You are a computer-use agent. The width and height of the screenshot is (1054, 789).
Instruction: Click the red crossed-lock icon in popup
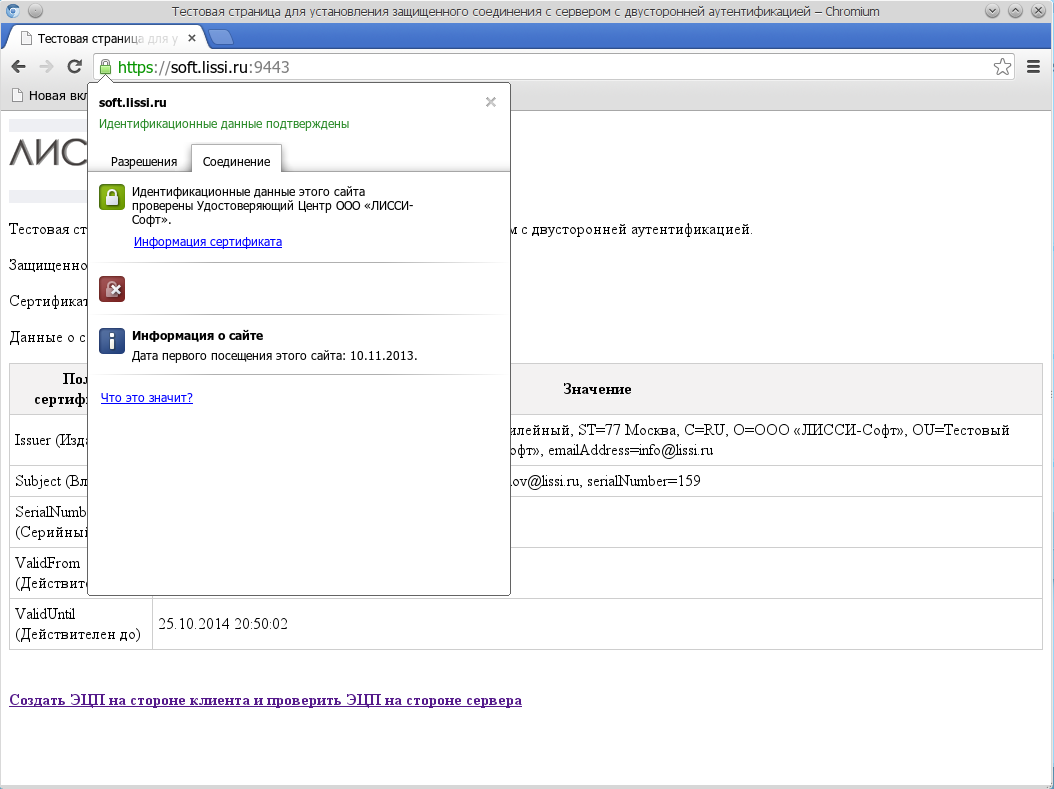112,289
